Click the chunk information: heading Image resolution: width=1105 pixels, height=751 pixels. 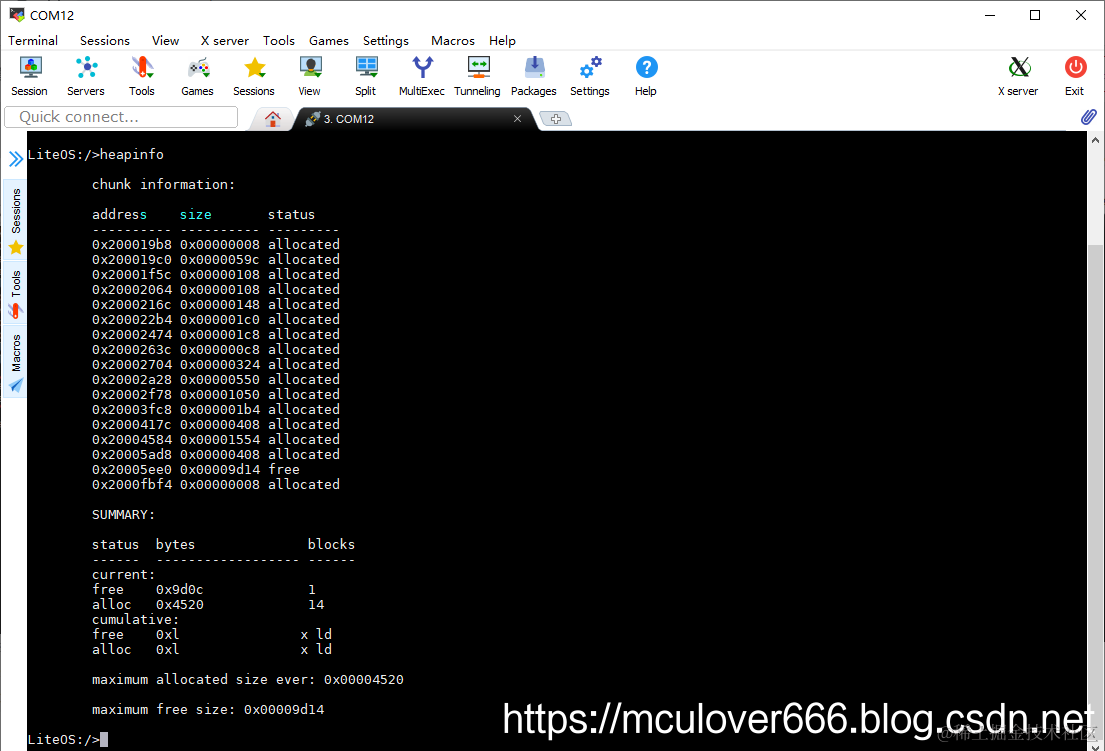pyautogui.click(x=163, y=185)
